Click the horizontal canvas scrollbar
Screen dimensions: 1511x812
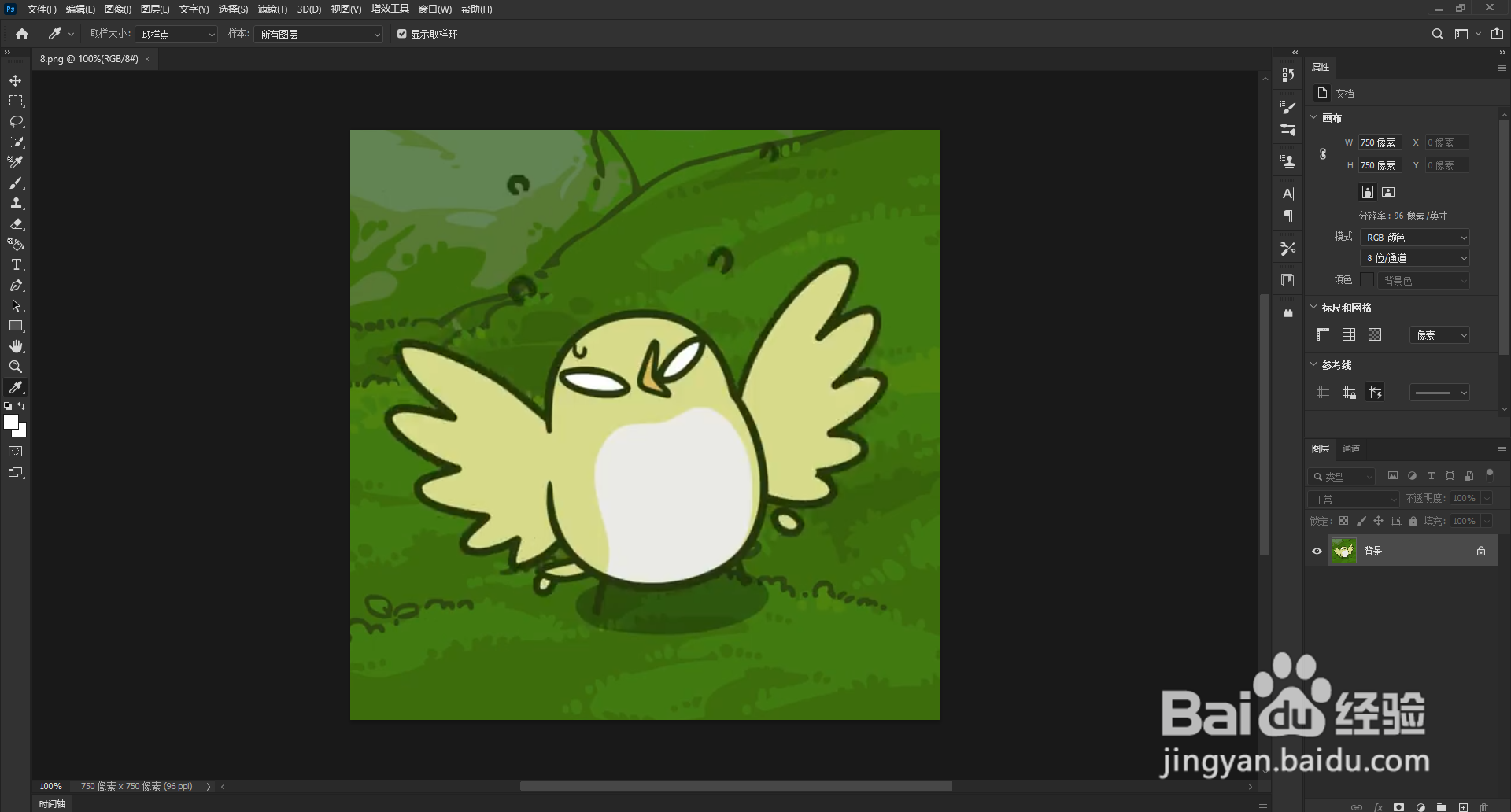click(x=736, y=786)
